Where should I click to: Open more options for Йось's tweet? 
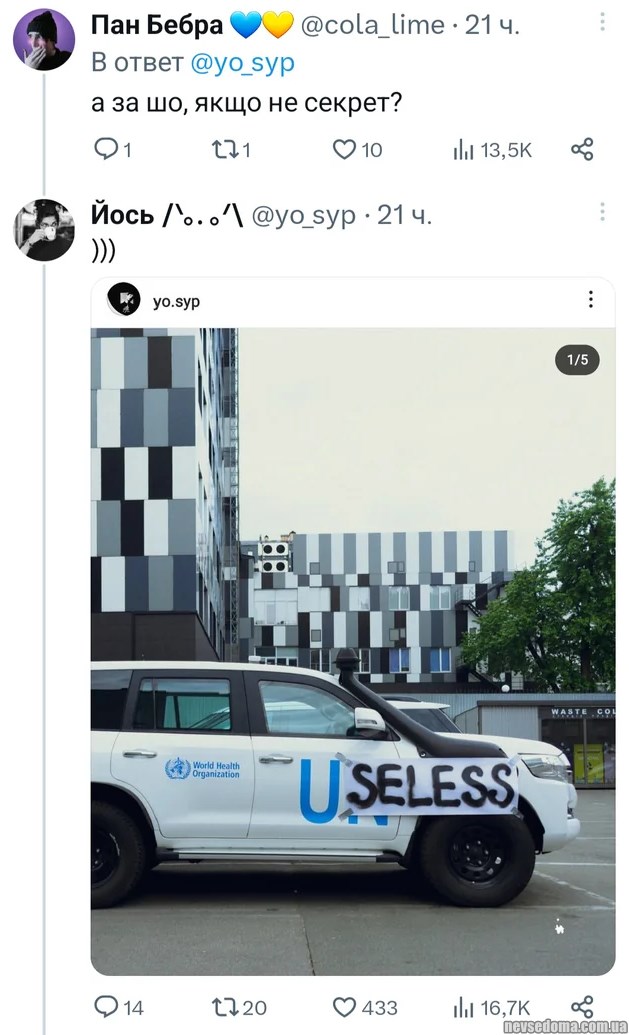[602, 212]
